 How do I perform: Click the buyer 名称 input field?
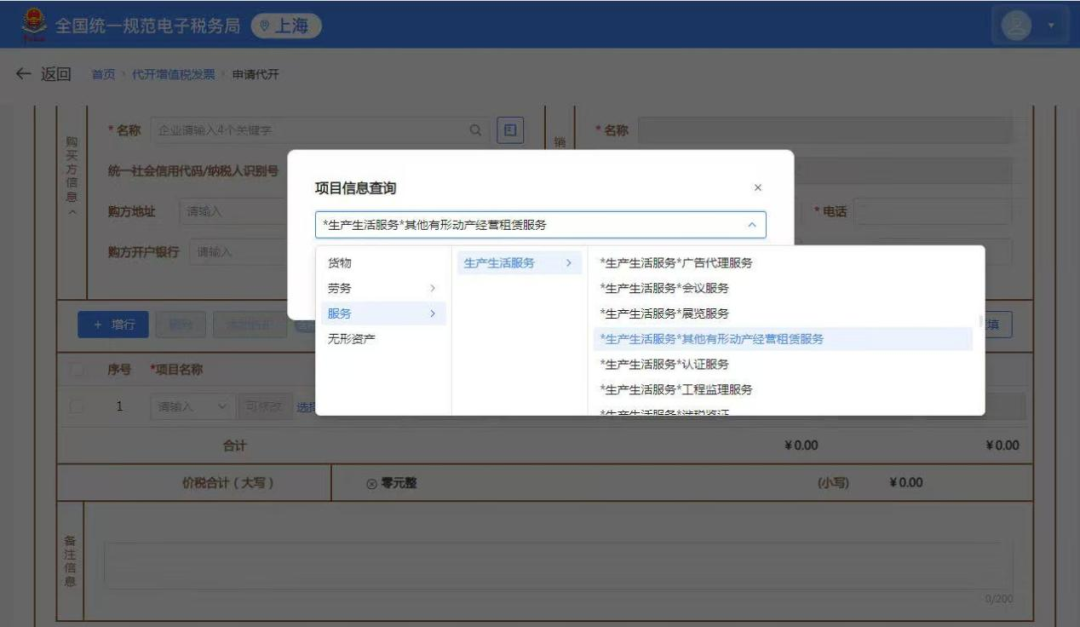[320, 130]
